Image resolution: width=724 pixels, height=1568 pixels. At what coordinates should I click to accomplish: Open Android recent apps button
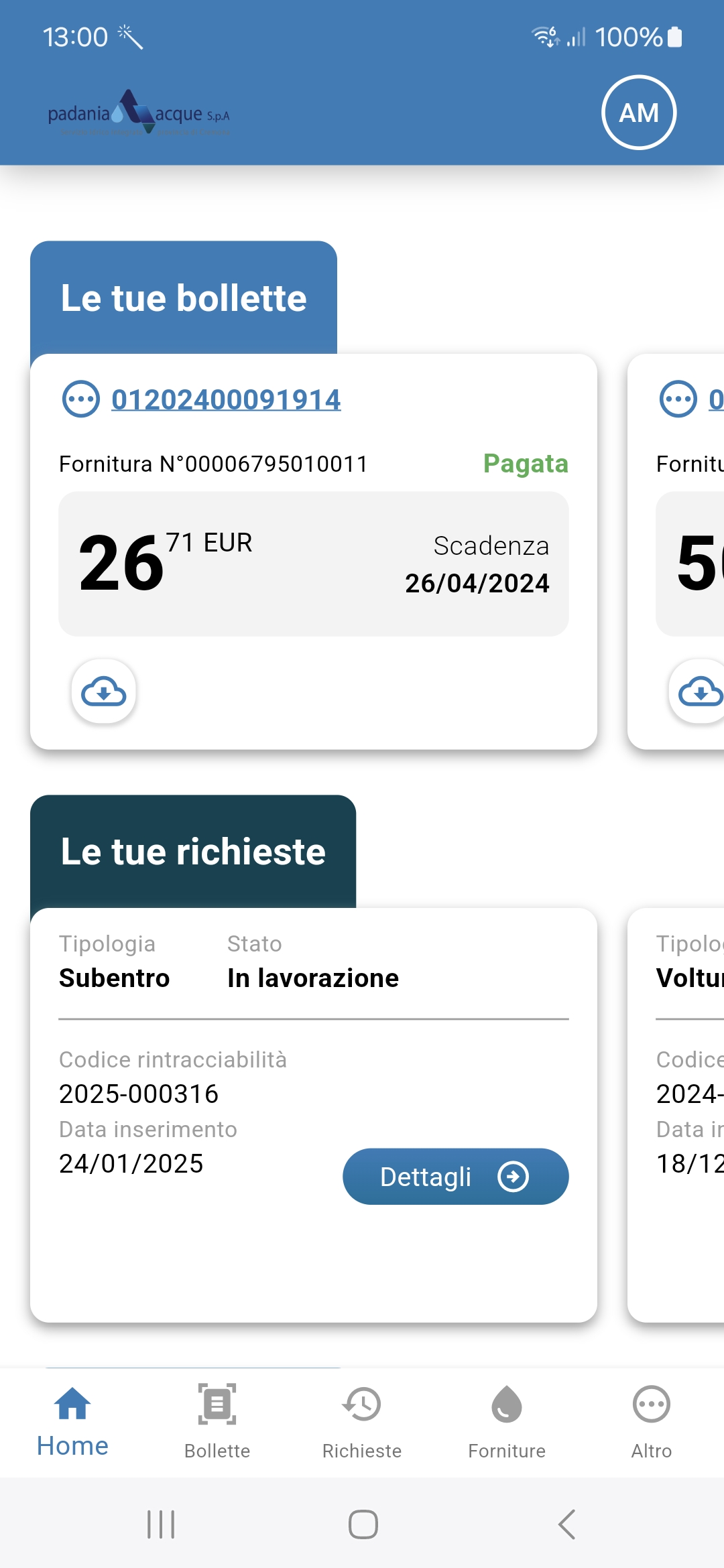(161, 1524)
